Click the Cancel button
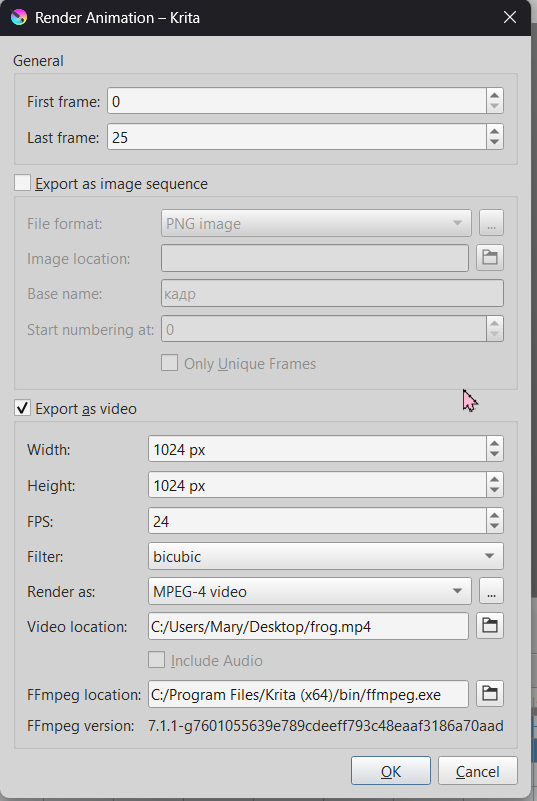This screenshot has height=801, width=537. (x=478, y=771)
